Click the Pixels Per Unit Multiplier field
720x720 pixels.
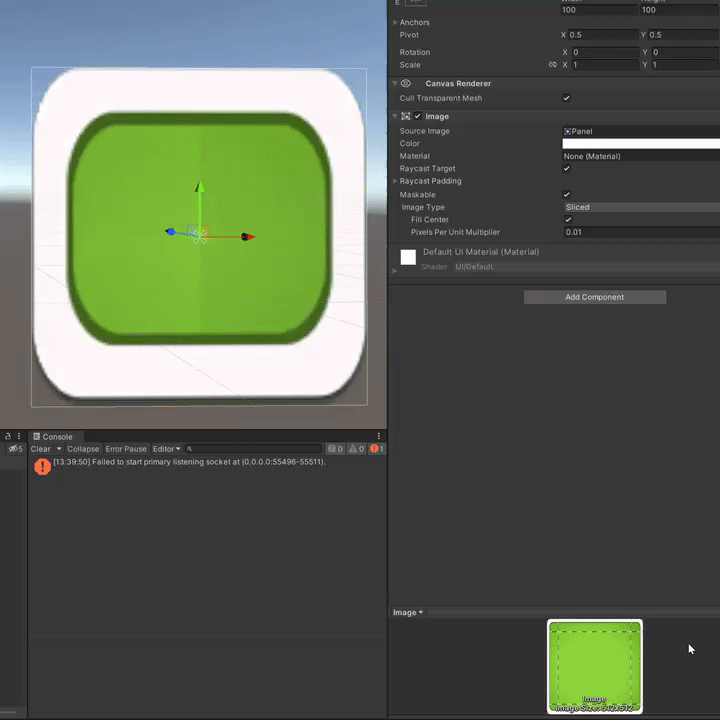point(642,232)
